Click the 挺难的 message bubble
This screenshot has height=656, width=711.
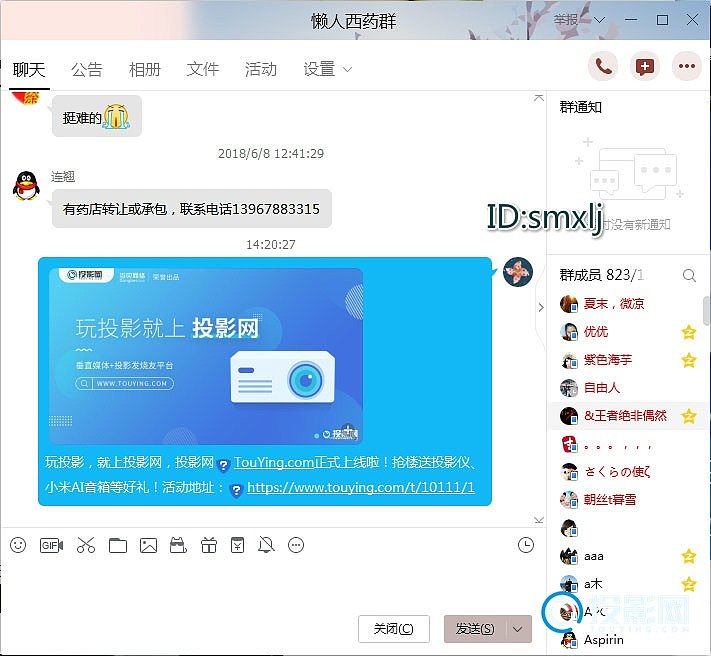(97, 117)
